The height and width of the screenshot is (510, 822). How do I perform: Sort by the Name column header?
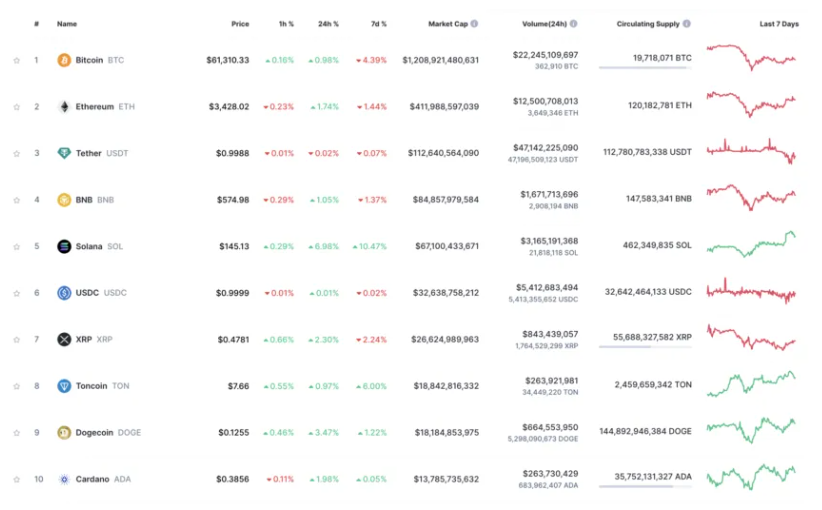click(x=67, y=24)
